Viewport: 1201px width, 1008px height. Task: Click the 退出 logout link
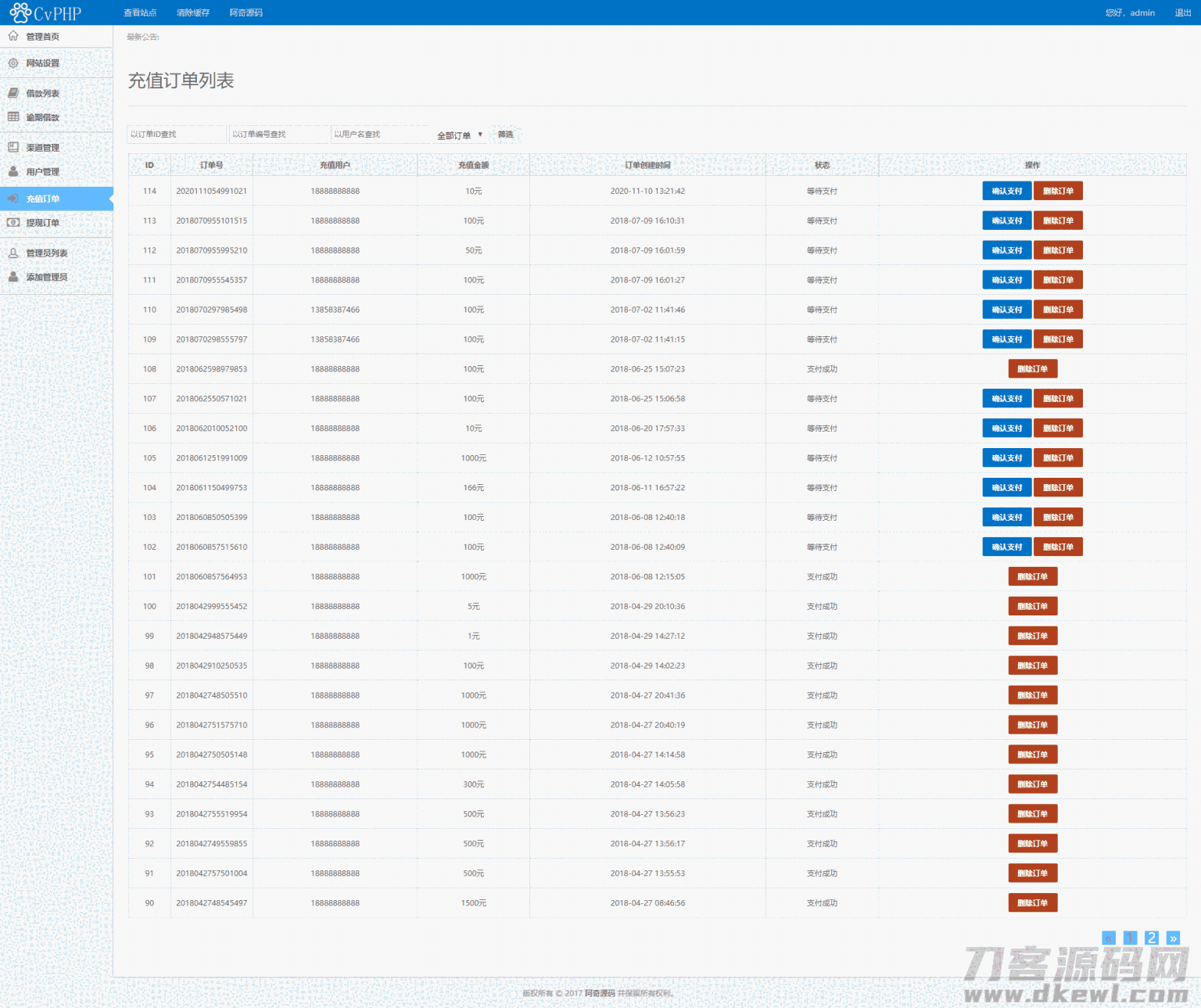click(x=1182, y=13)
